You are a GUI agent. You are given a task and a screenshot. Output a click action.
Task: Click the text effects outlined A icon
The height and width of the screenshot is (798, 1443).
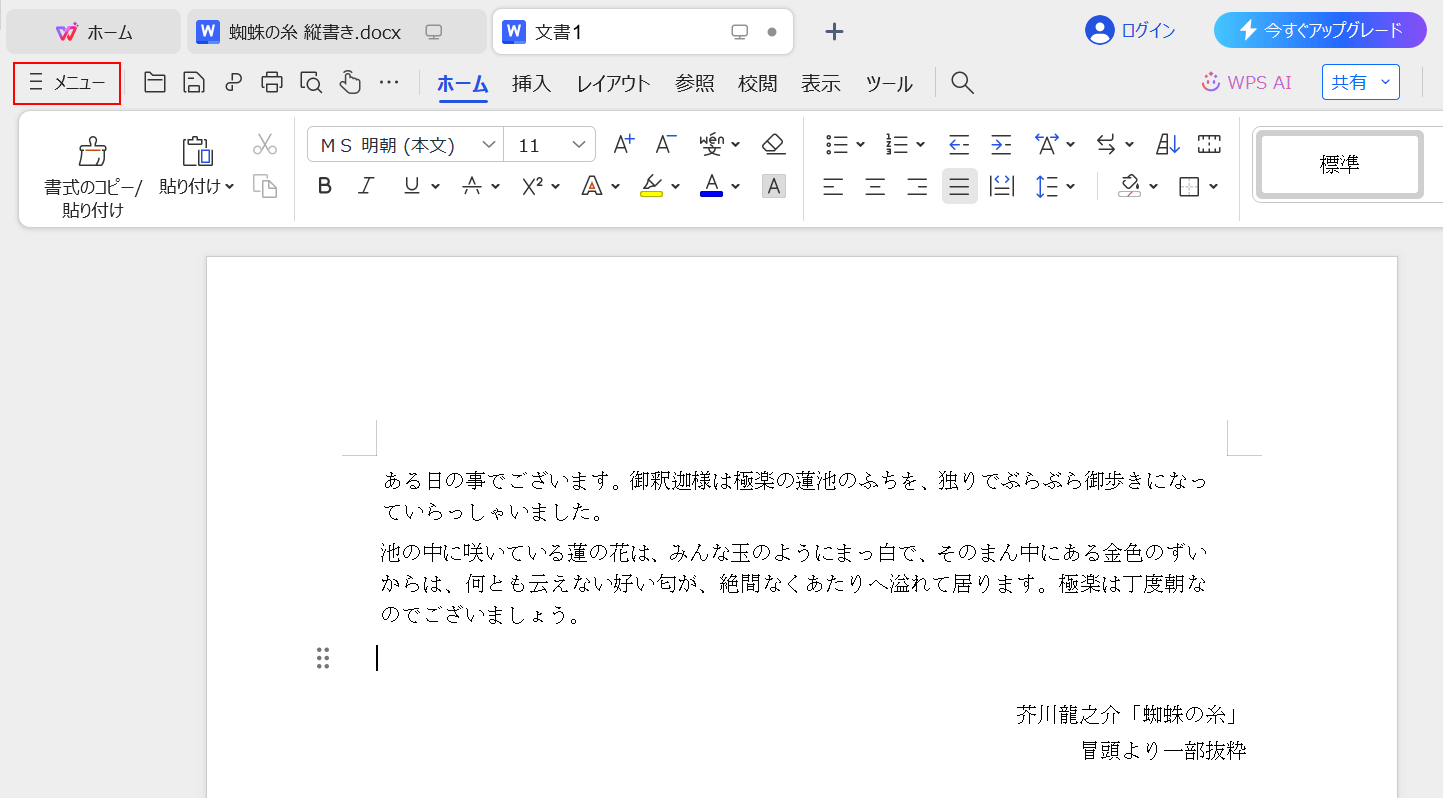tap(592, 186)
